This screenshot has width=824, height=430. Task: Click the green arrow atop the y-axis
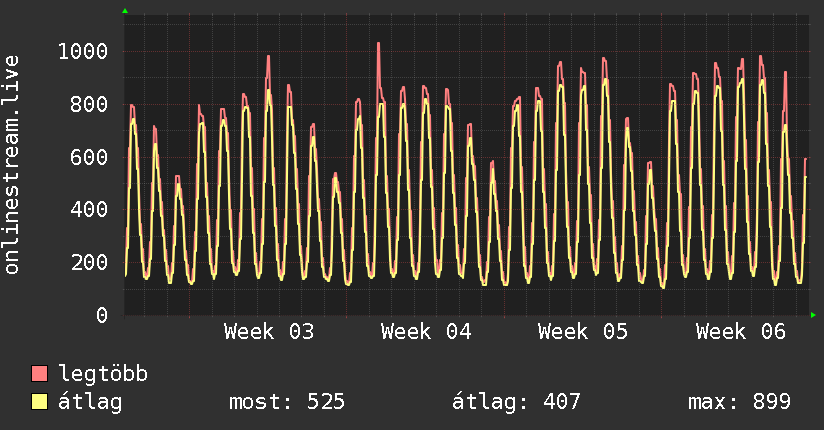point(125,11)
